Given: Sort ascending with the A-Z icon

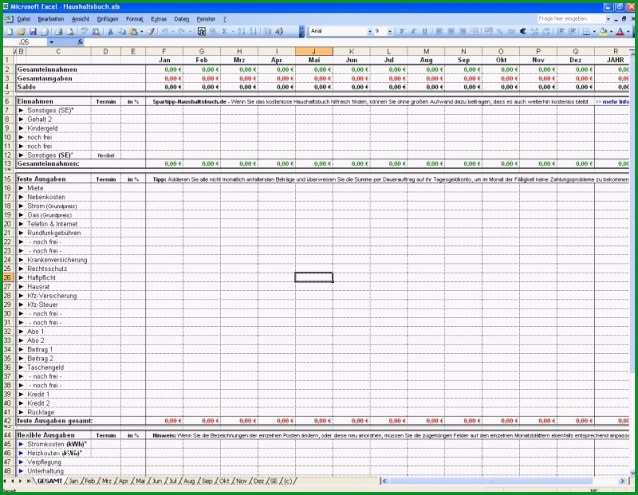Looking at the screenshot, I should pyautogui.click(x=242, y=31).
